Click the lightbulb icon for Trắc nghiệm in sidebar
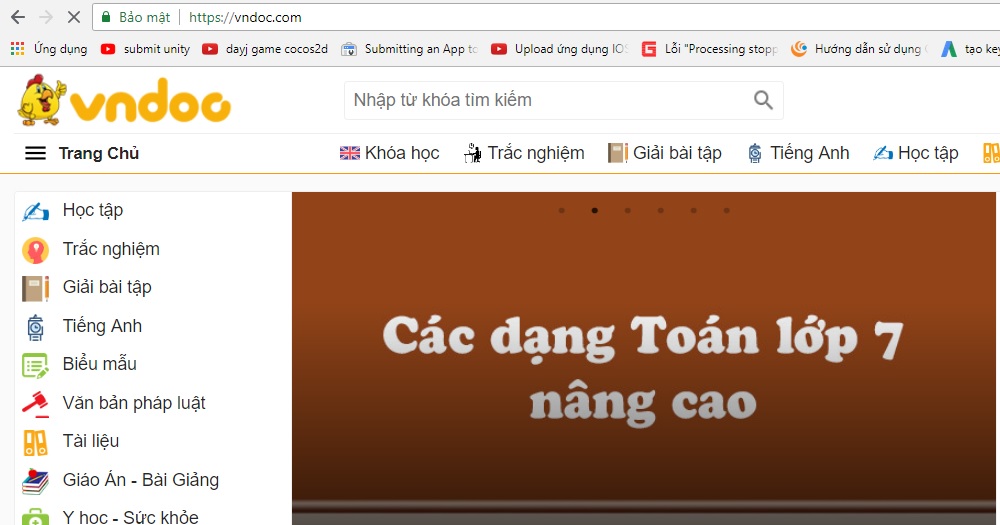This screenshot has height=525, width=1000. (x=35, y=250)
